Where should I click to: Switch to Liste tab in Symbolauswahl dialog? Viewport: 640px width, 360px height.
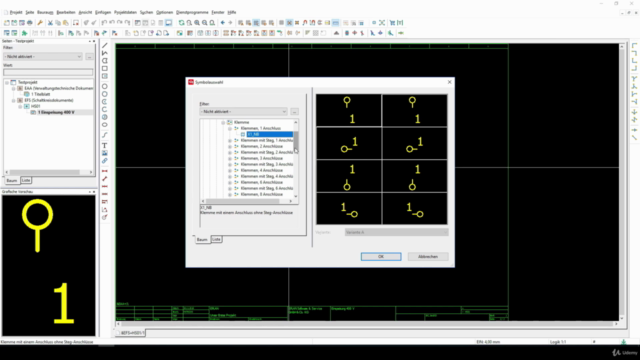[216, 239]
